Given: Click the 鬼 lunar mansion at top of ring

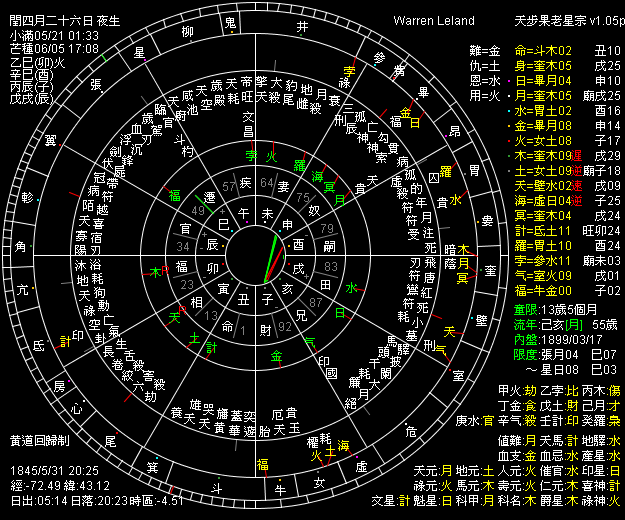Looking at the screenshot, I should point(231,22).
